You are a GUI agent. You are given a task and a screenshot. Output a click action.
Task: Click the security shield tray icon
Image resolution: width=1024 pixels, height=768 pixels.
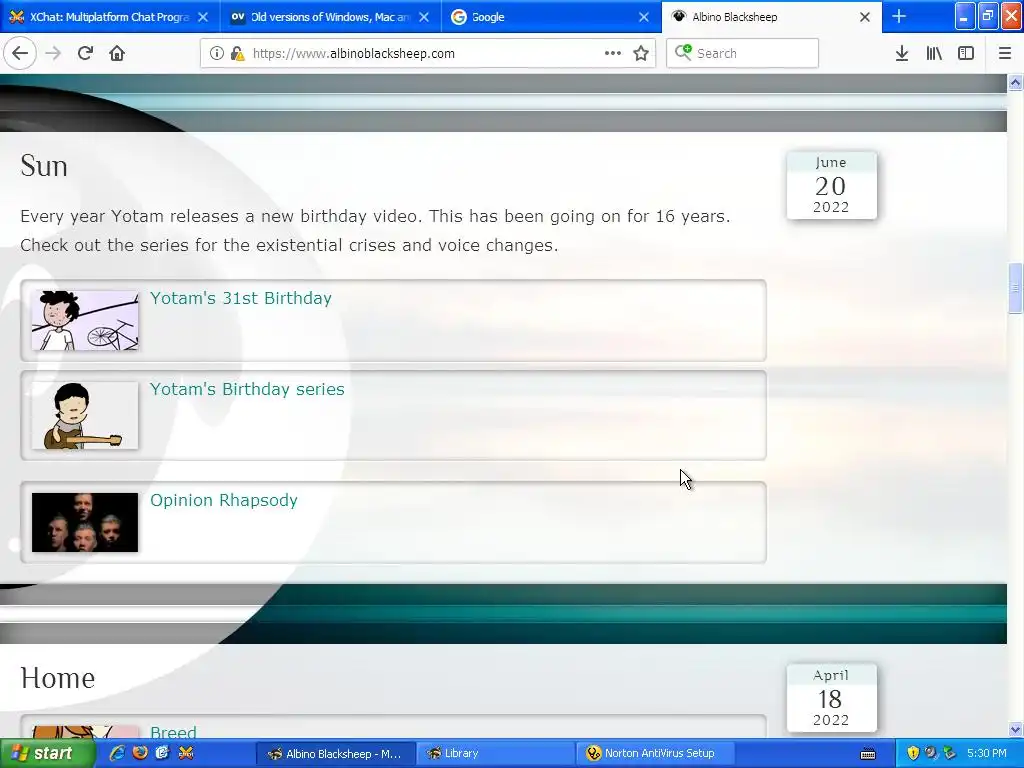pos(913,753)
